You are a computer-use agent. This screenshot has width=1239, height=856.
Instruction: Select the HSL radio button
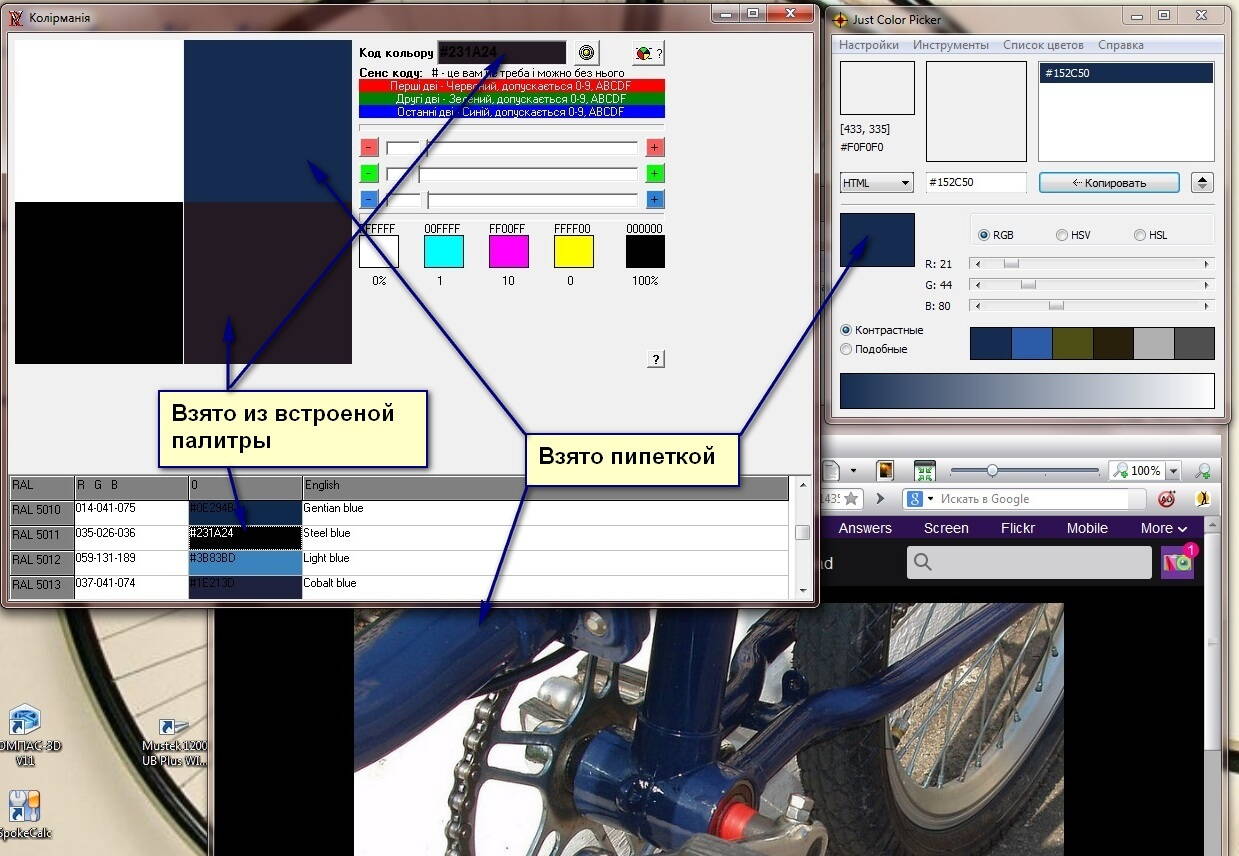[1140, 235]
